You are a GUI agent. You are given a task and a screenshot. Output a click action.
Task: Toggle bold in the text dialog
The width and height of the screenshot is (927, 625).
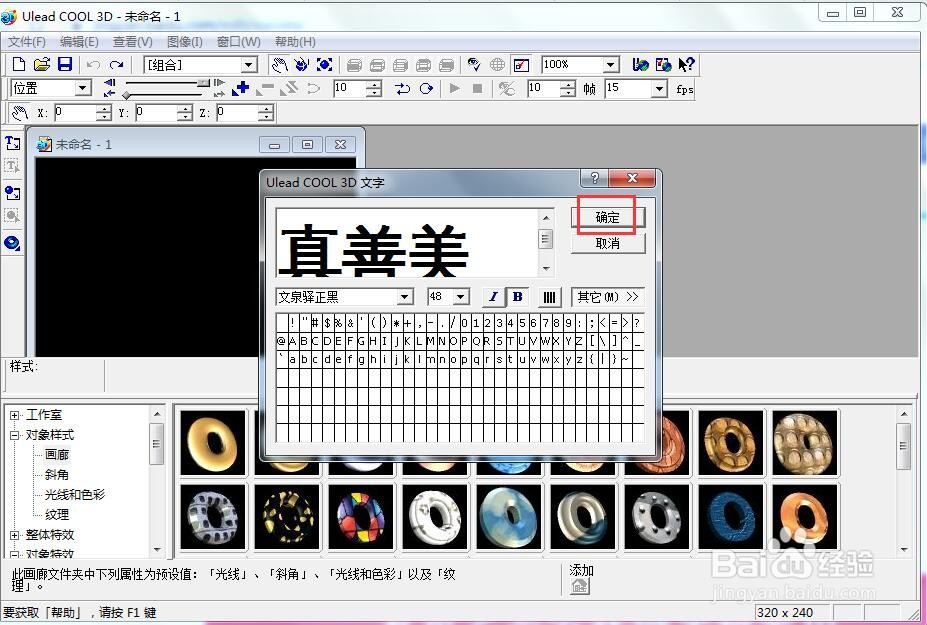pos(517,297)
